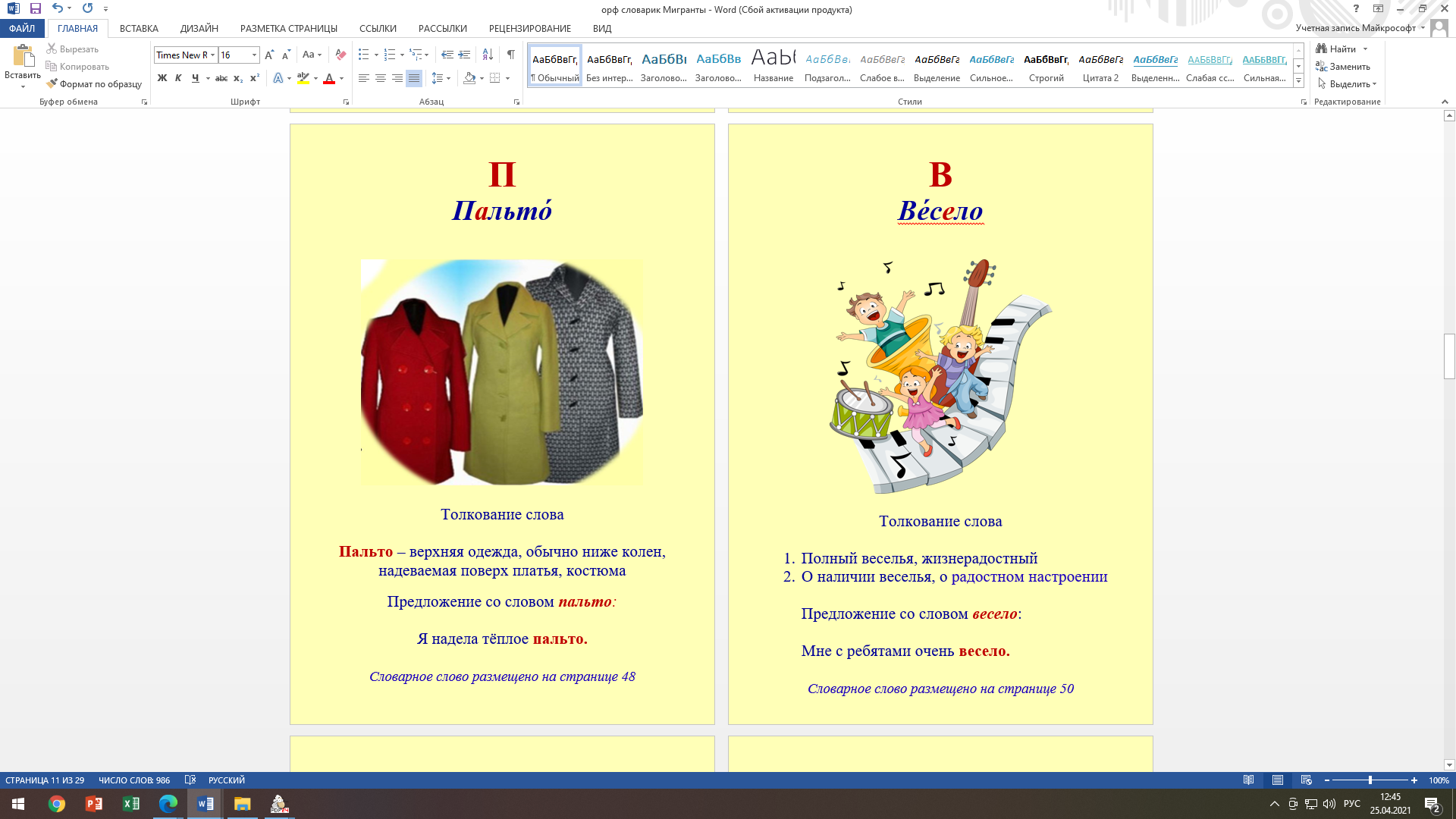Toggle bold formatting (Ж)

[162, 78]
